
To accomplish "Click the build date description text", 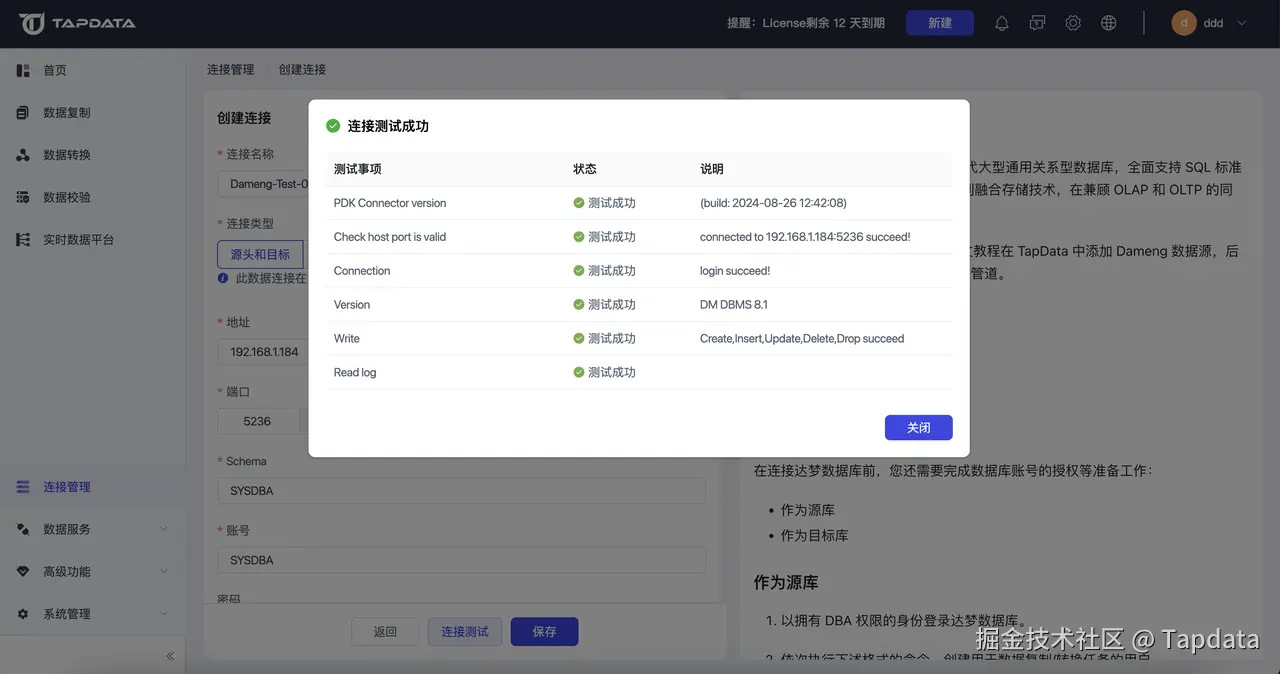I will point(773,203).
